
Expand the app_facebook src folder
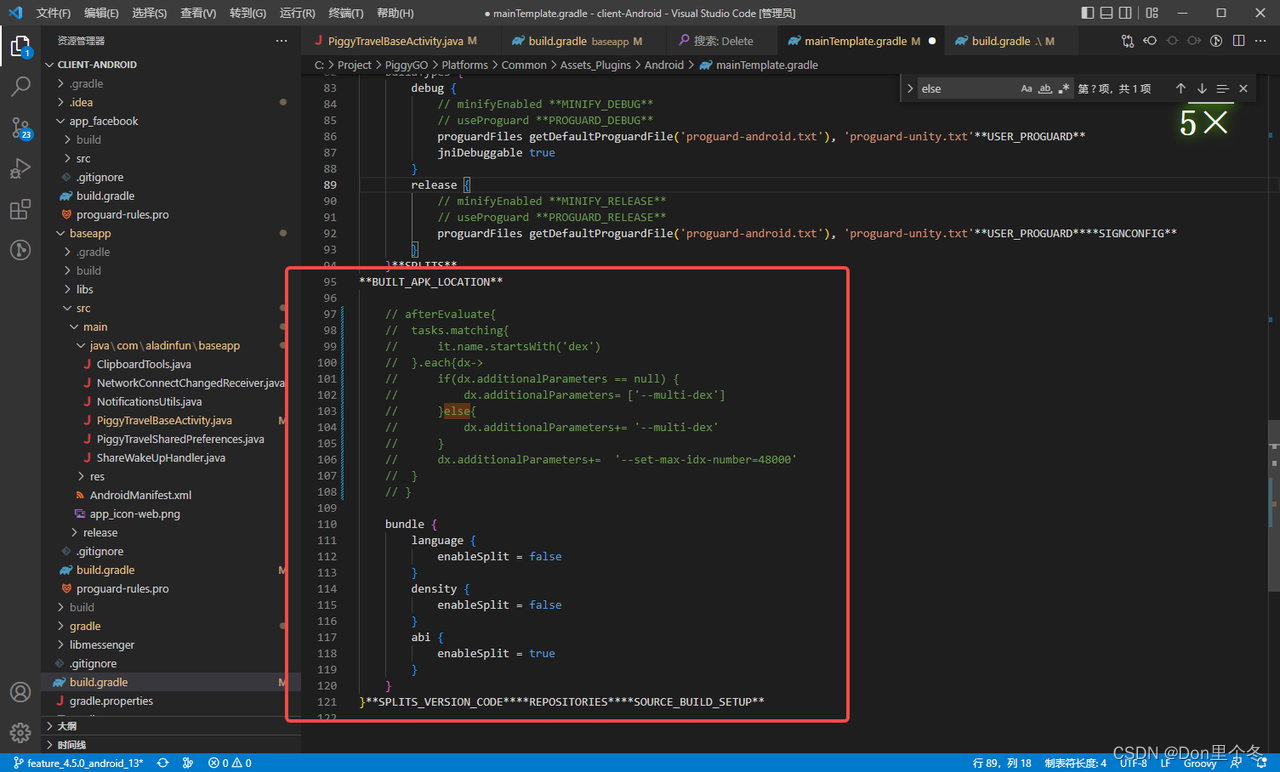pos(83,158)
